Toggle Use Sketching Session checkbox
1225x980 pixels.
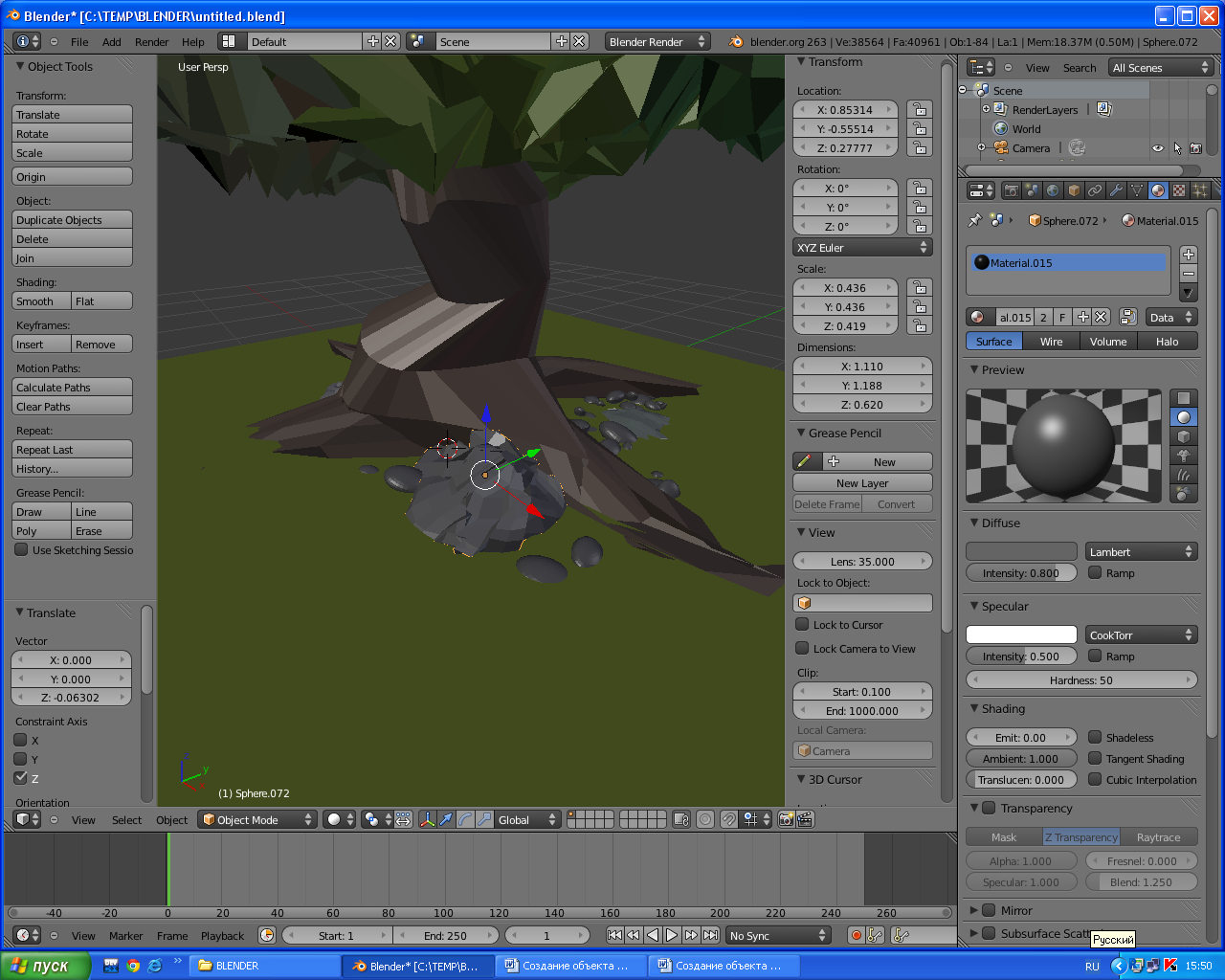21,549
